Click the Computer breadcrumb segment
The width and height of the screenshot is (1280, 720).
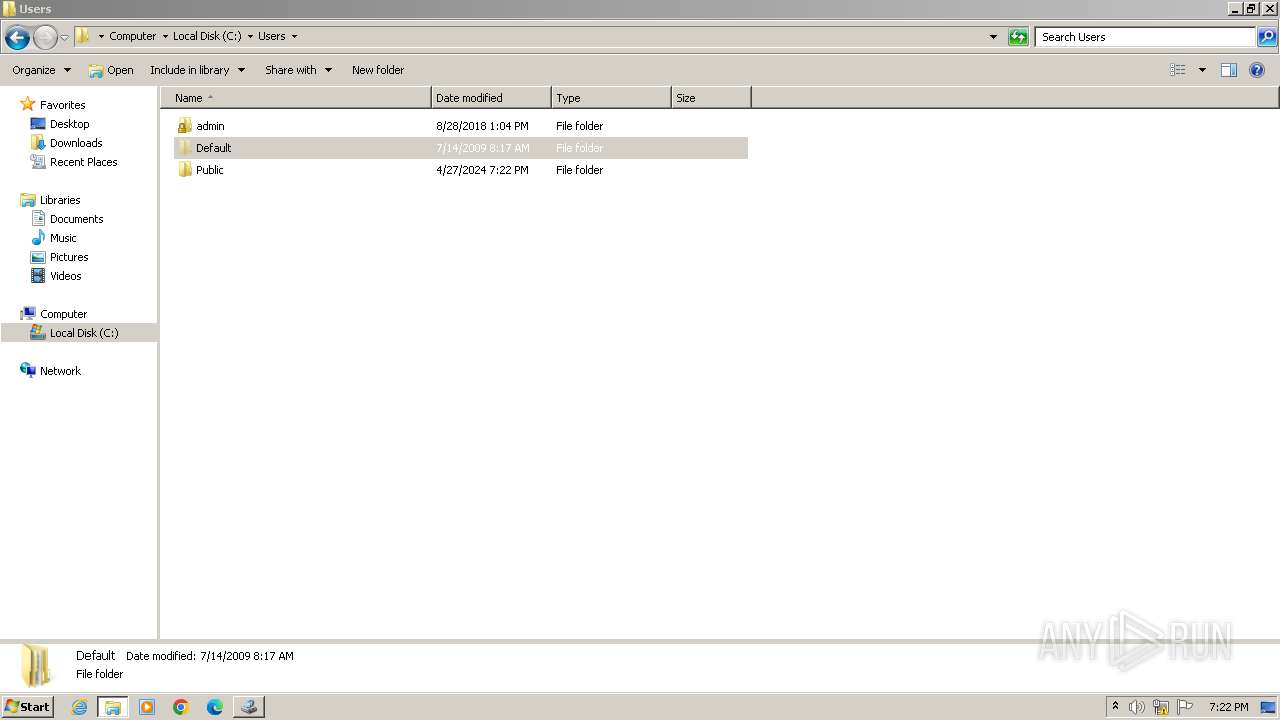pos(132,36)
